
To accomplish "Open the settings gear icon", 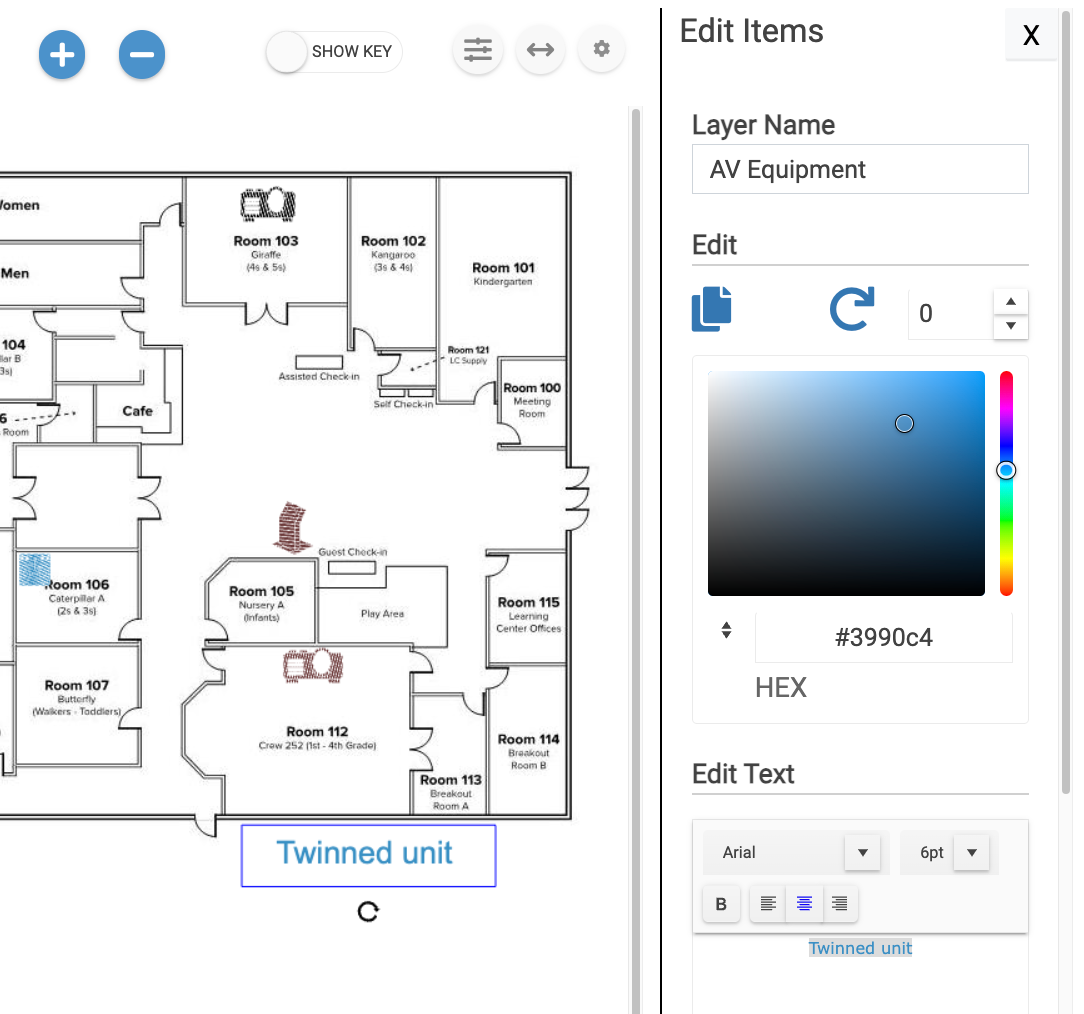I will pyautogui.click(x=601, y=49).
